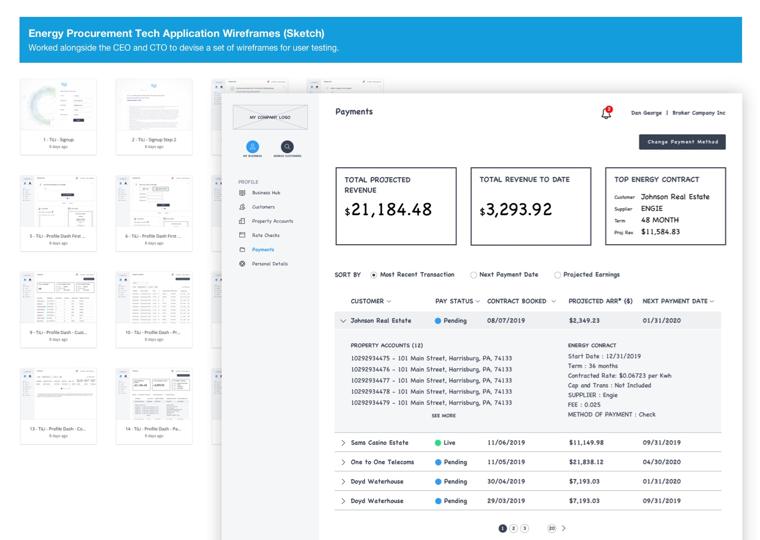Viewport: 760px width, 540px height.
Task: Click the Personal Details sidebar icon
Action: pyautogui.click(x=242, y=264)
